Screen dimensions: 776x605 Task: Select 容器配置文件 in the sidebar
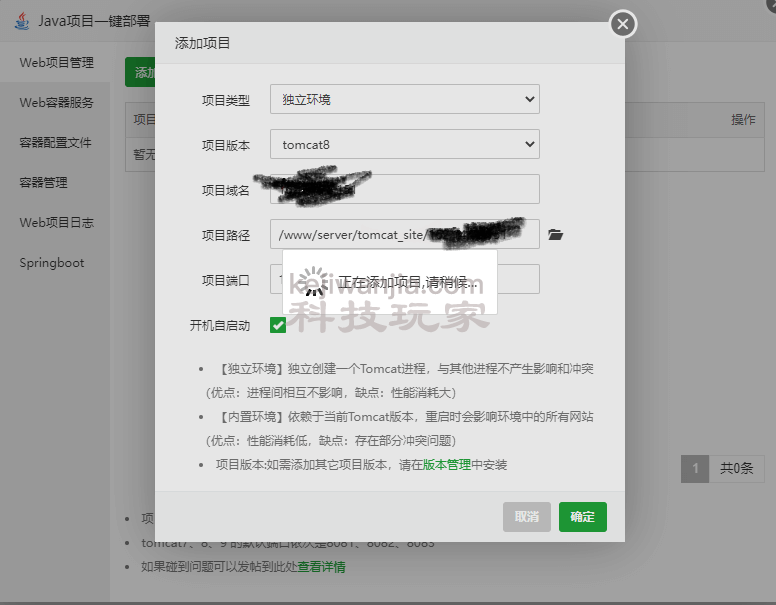tap(55, 143)
